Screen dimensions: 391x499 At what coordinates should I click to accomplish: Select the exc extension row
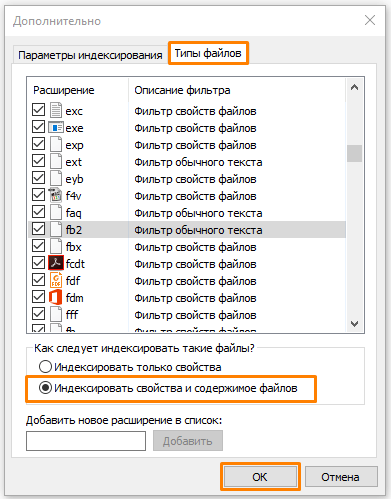coord(187,111)
